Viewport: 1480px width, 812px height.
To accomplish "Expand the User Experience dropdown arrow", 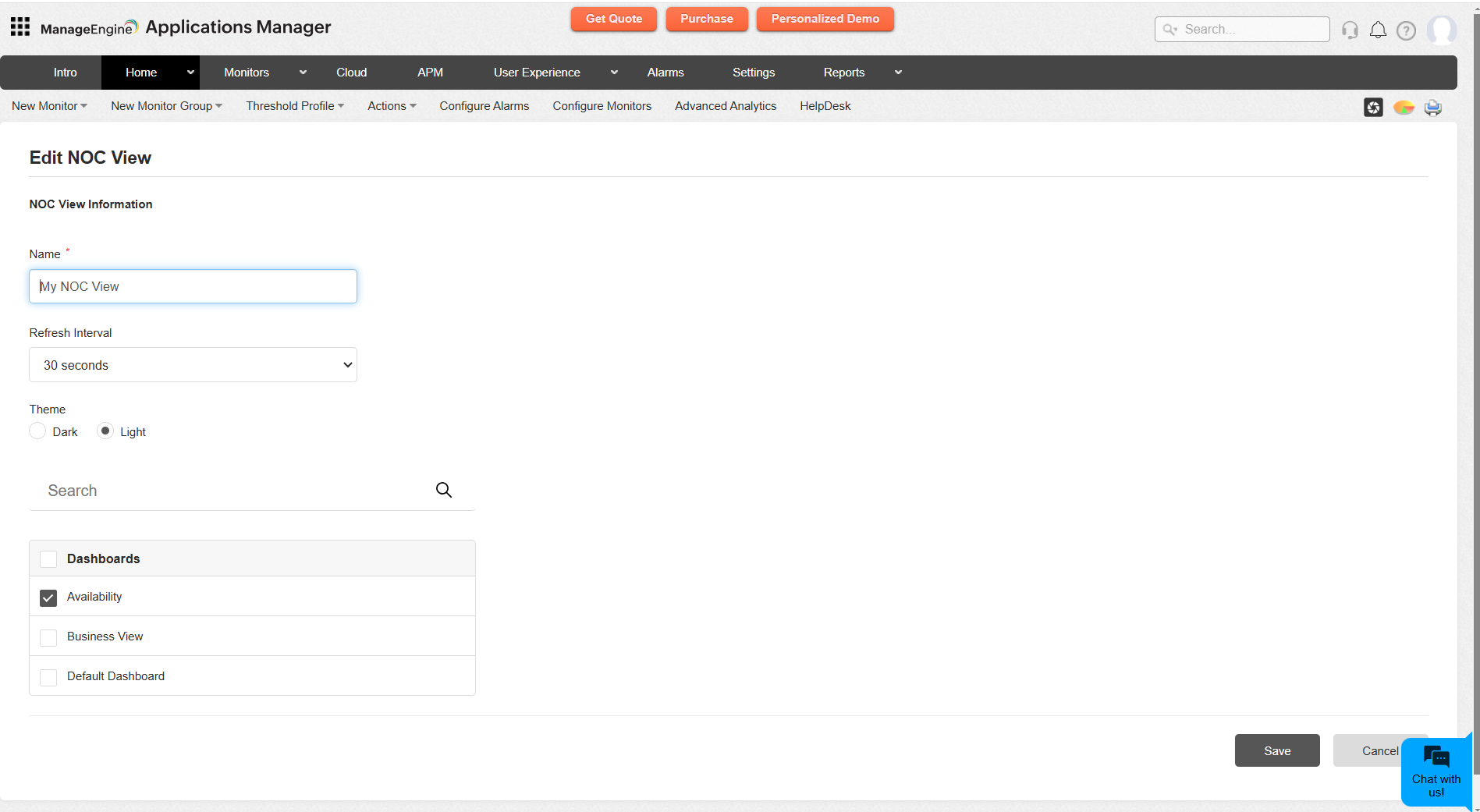I will click(614, 73).
